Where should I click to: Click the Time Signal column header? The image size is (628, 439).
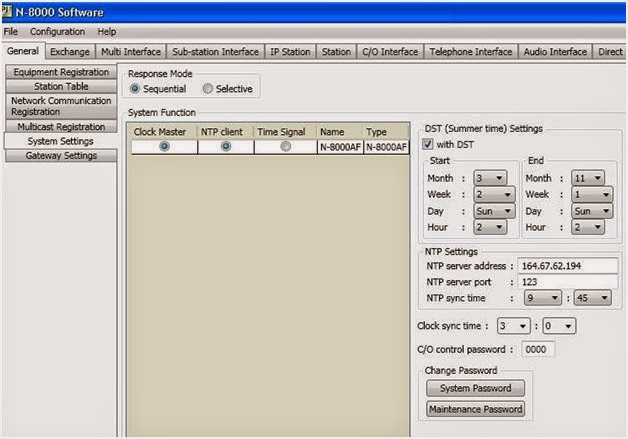[x=285, y=132]
